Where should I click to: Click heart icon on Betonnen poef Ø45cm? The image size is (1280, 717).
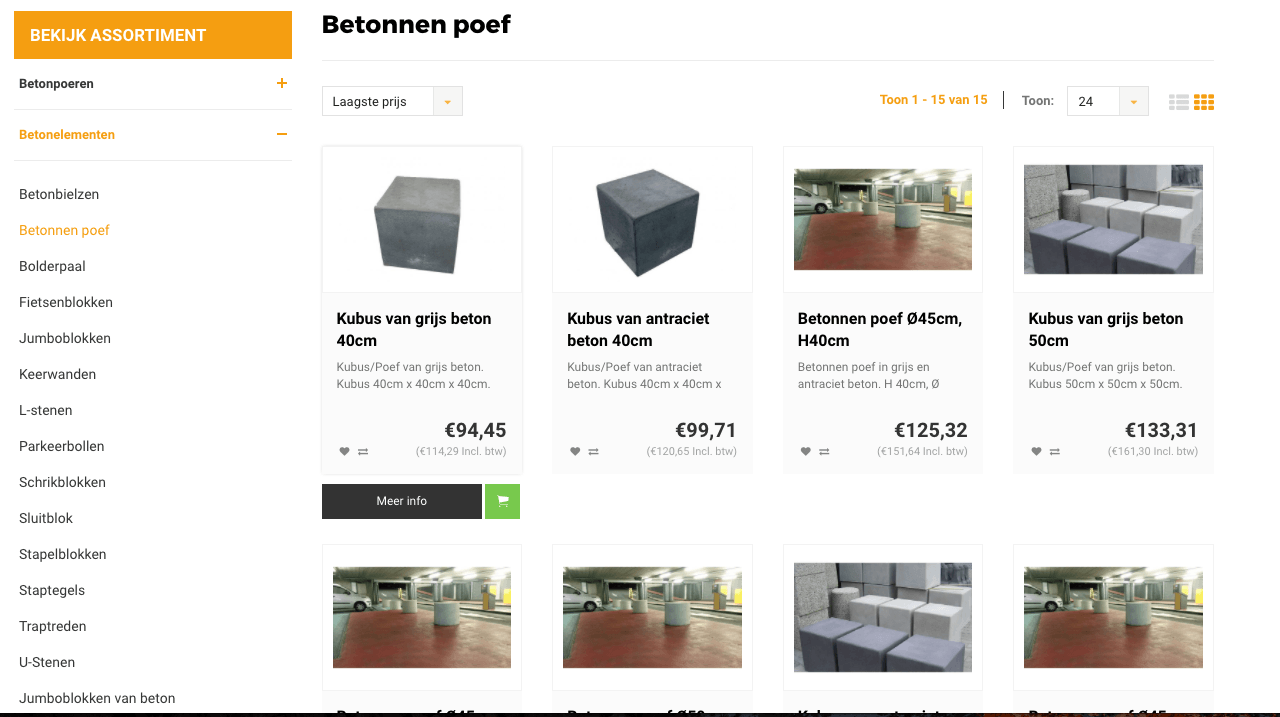(x=806, y=452)
